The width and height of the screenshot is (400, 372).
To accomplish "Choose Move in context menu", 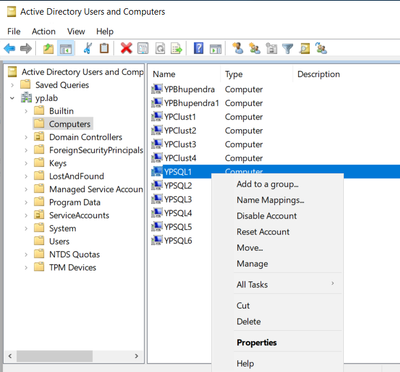I will 277,248.
